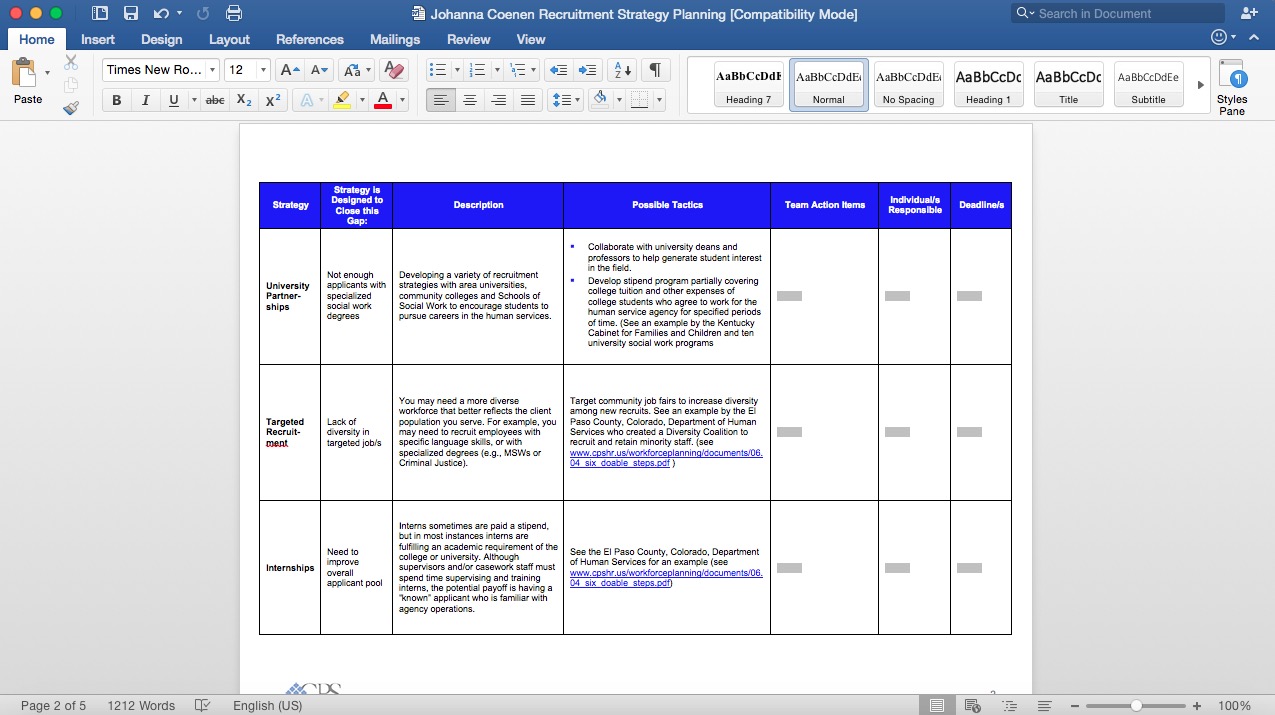Open the Insert ribbon tab
The width and height of the screenshot is (1275, 715).
(x=98, y=39)
